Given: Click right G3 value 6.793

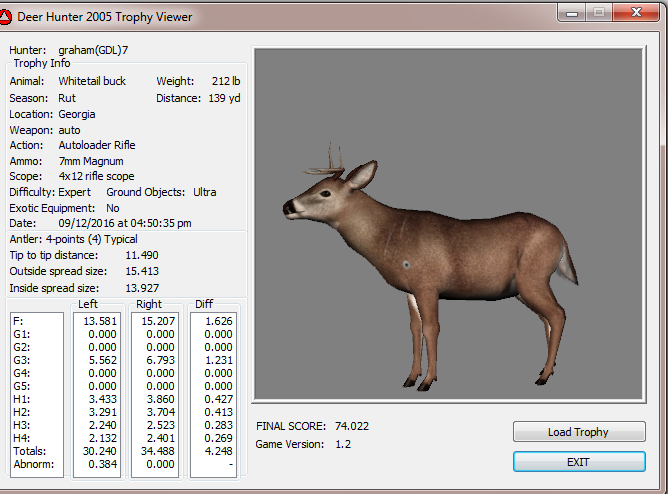Looking at the screenshot, I should (x=161, y=360).
